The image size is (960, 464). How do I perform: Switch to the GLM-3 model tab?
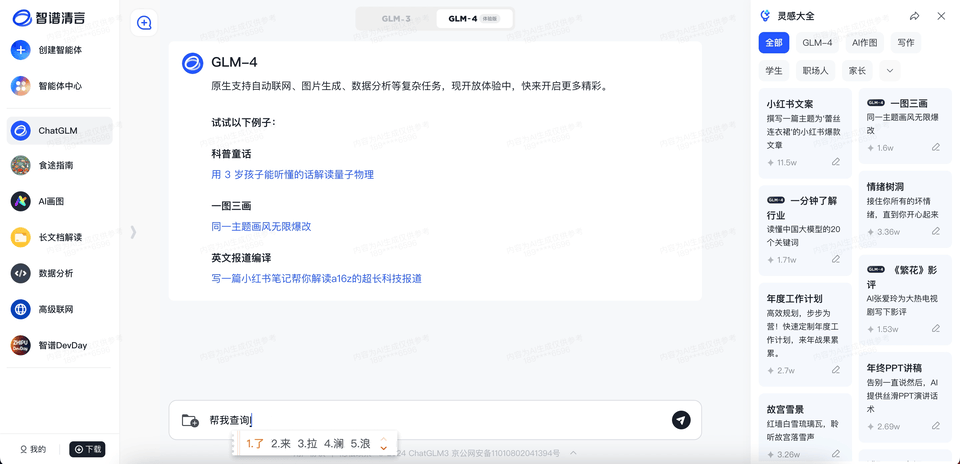(396, 18)
